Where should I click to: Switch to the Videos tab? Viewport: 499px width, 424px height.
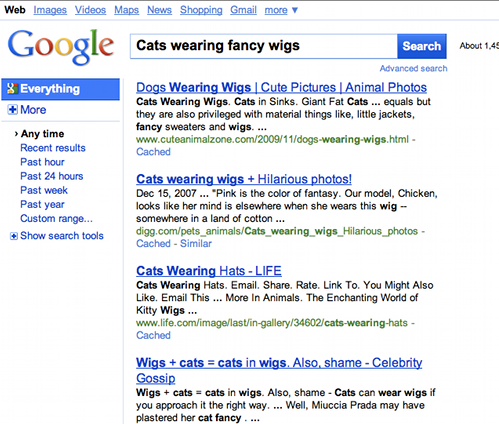click(x=90, y=10)
